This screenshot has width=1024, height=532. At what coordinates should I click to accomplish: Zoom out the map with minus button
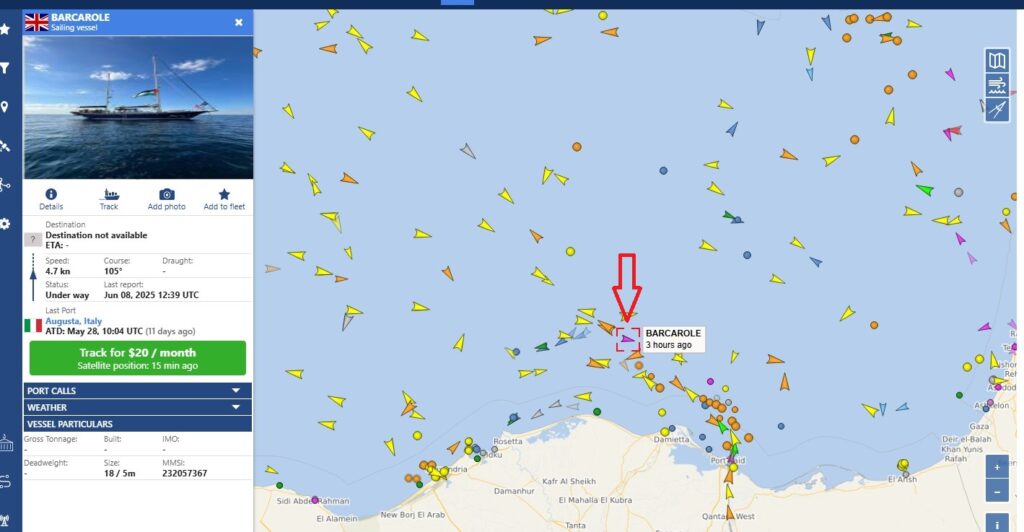coord(997,491)
